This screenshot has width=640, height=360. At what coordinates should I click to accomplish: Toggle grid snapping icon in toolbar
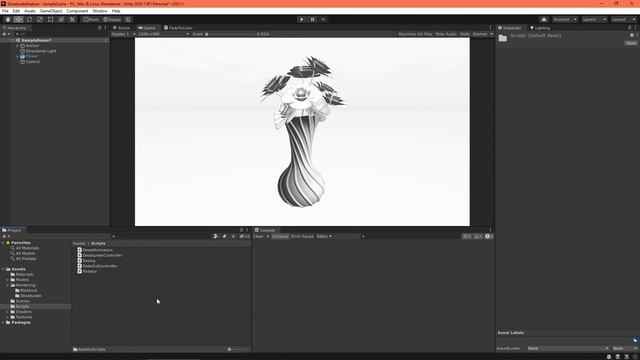(x=128, y=19)
